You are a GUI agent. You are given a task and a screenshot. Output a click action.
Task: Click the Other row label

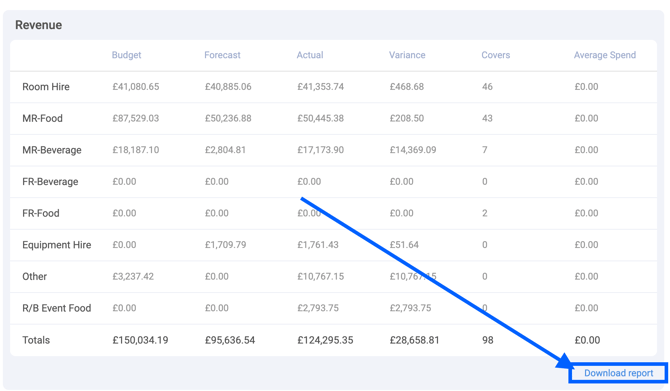(34, 276)
